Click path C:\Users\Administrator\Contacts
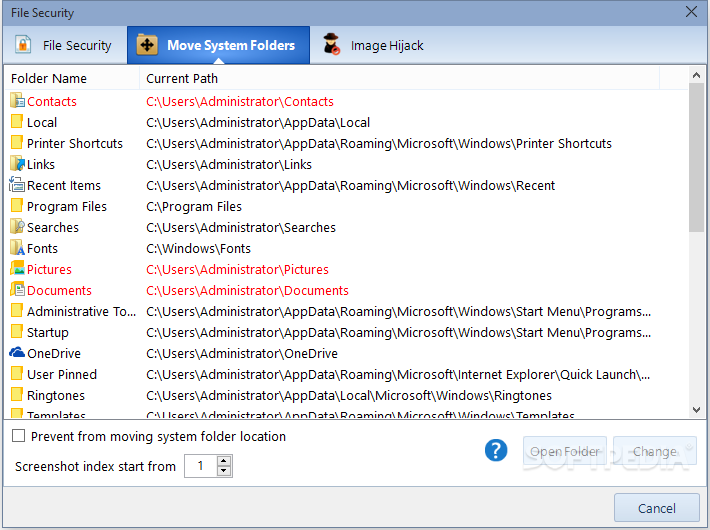The height and width of the screenshot is (530, 710). click(x=240, y=101)
